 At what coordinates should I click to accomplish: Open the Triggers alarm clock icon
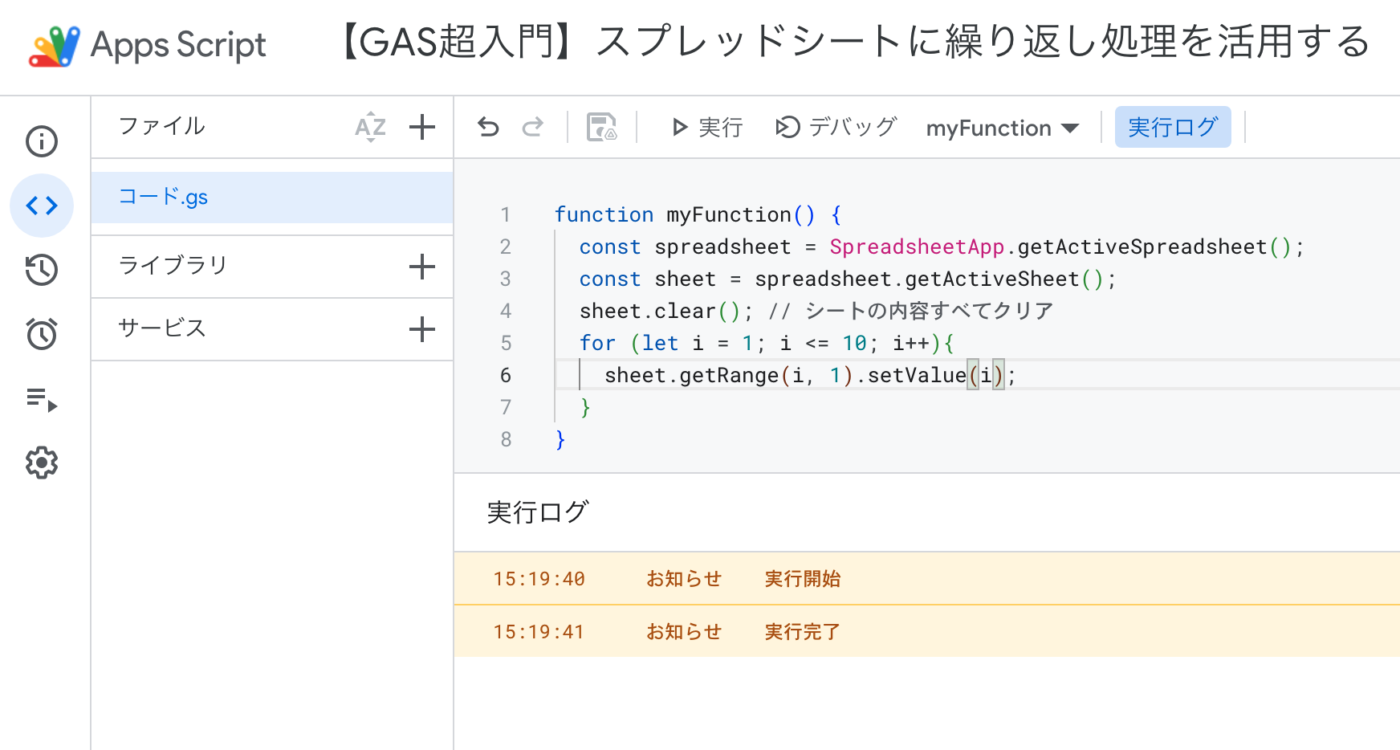41,335
